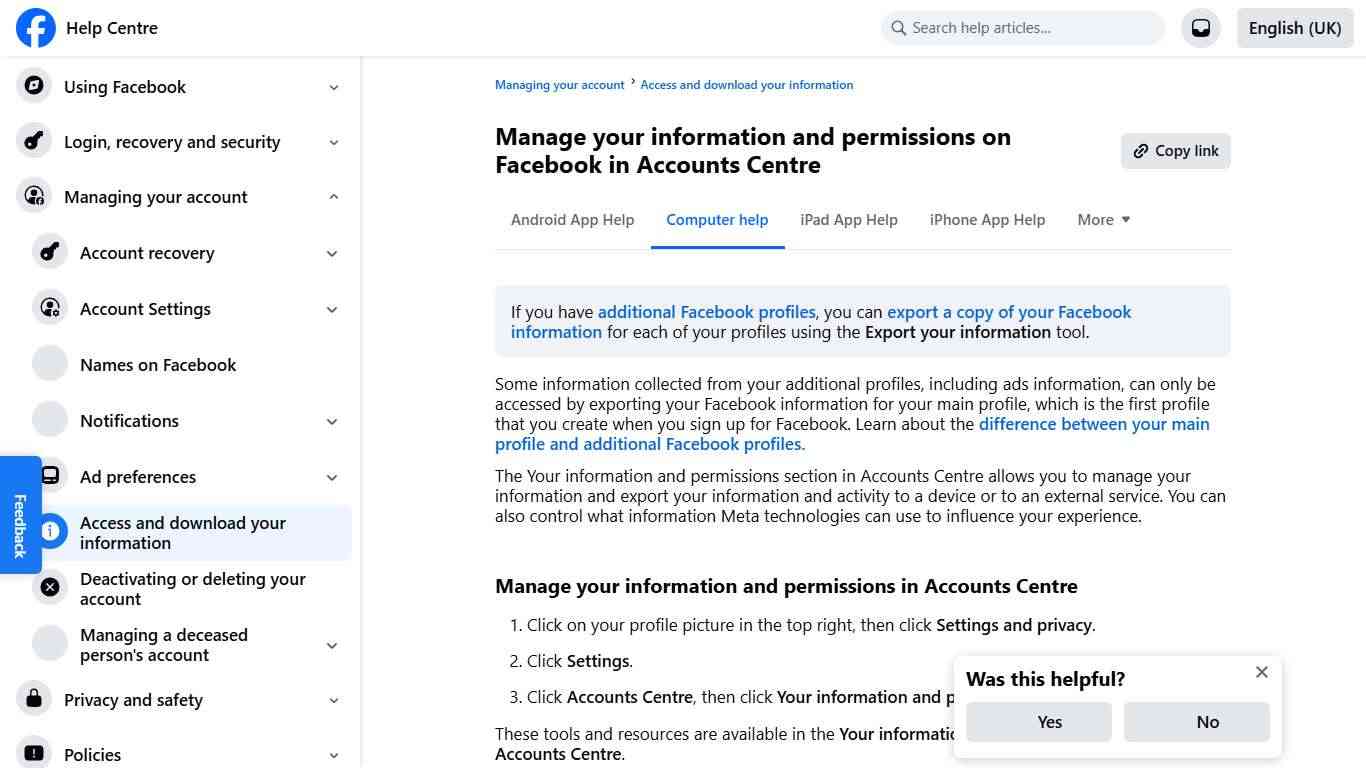Select the Account recovery key icon

click(49, 252)
